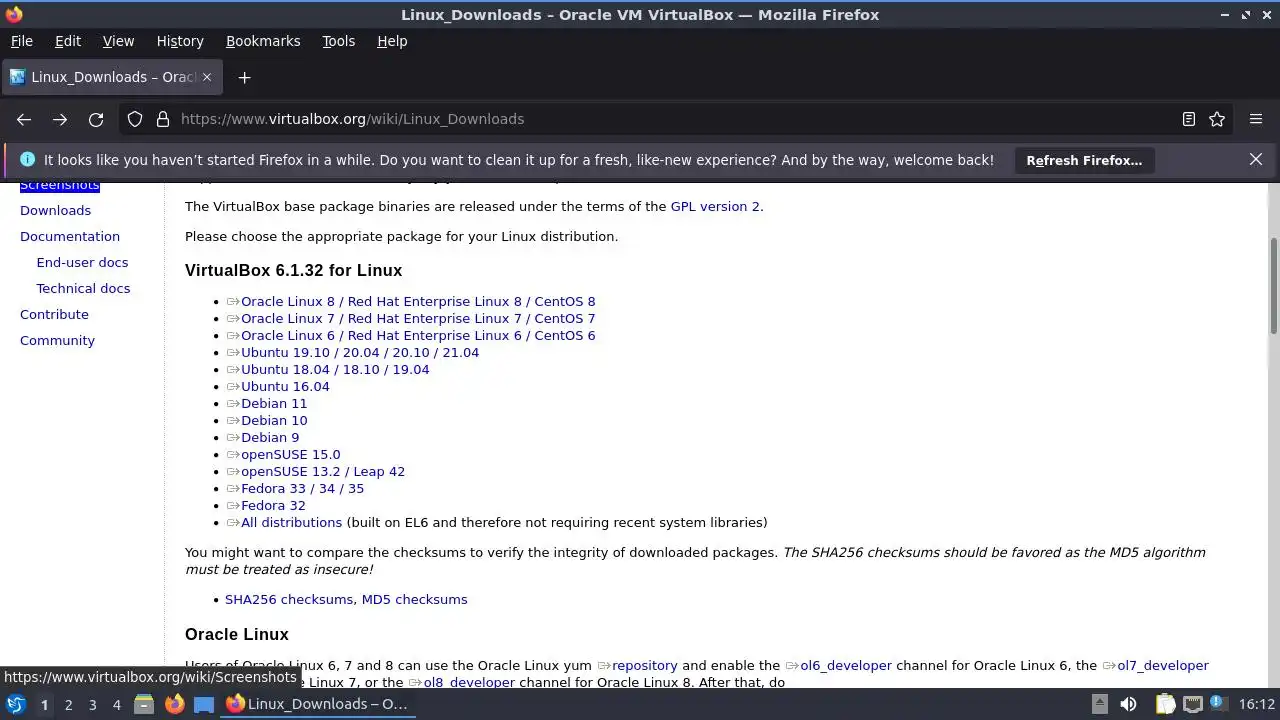Screen dimensions: 1280x720
Task: Download Oracle Linux 7 / CentOS 7 package
Action: click(418, 318)
